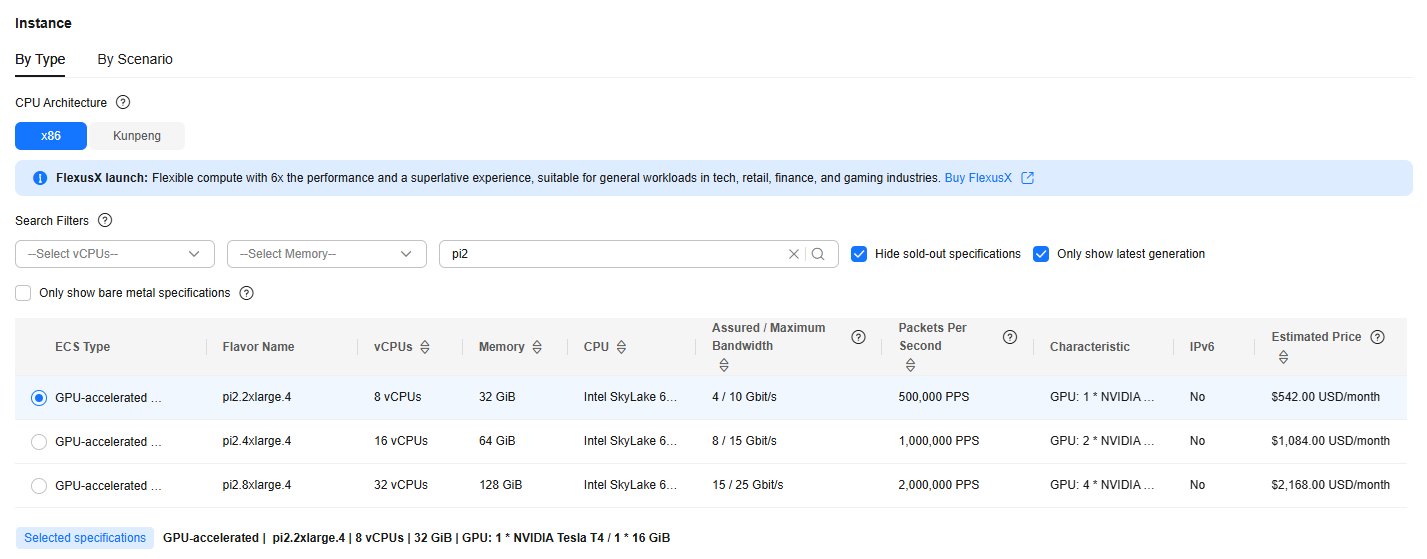Switch to the By Scenario tab
Screen dimensions: 1427x559
pos(135,59)
